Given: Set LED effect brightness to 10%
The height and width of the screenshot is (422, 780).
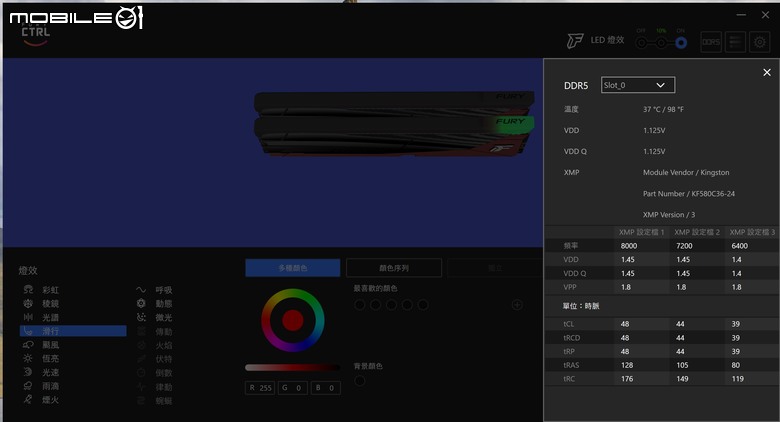Looking at the screenshot, I should pyautogui.click(x=661, y=43).
